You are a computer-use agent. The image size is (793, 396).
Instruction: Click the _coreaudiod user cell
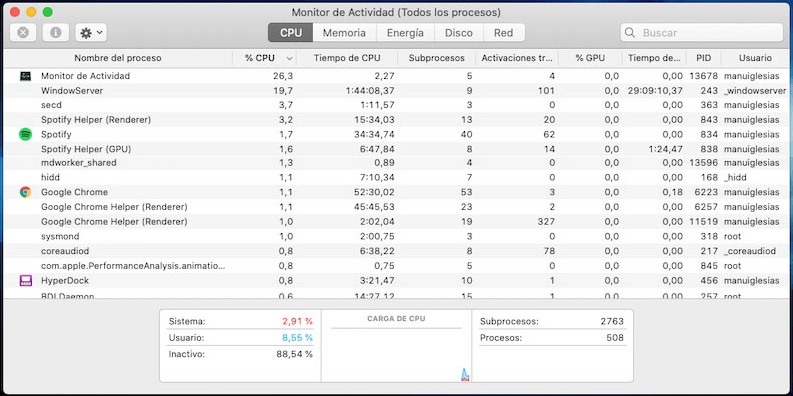[x=750, y=251]
